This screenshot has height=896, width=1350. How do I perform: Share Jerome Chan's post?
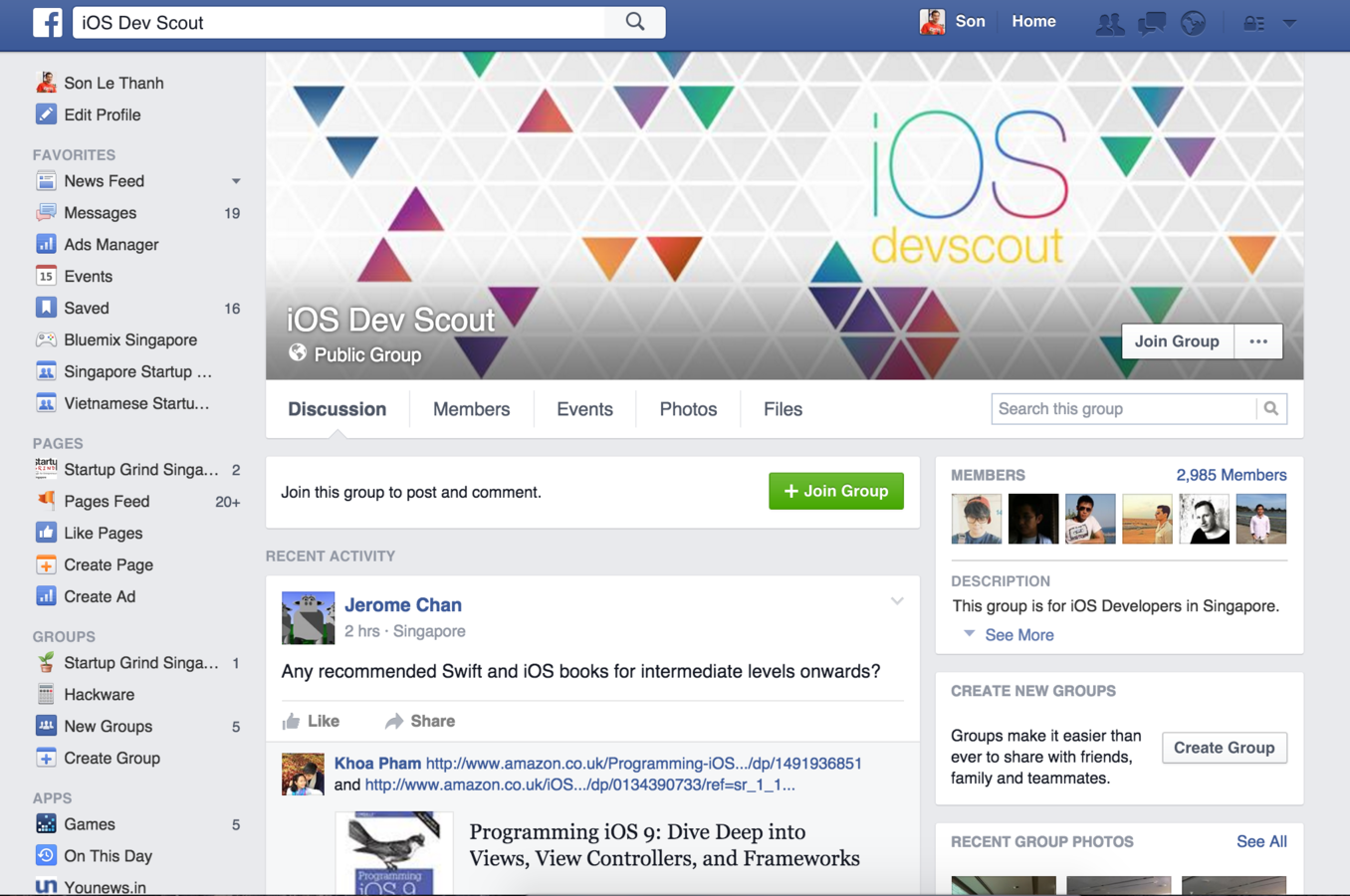click(420, 721)
